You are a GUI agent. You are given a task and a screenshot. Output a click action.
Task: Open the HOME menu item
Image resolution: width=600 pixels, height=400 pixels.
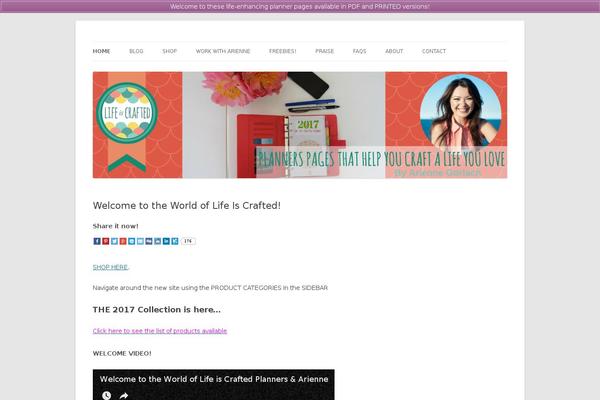[101, 51]
